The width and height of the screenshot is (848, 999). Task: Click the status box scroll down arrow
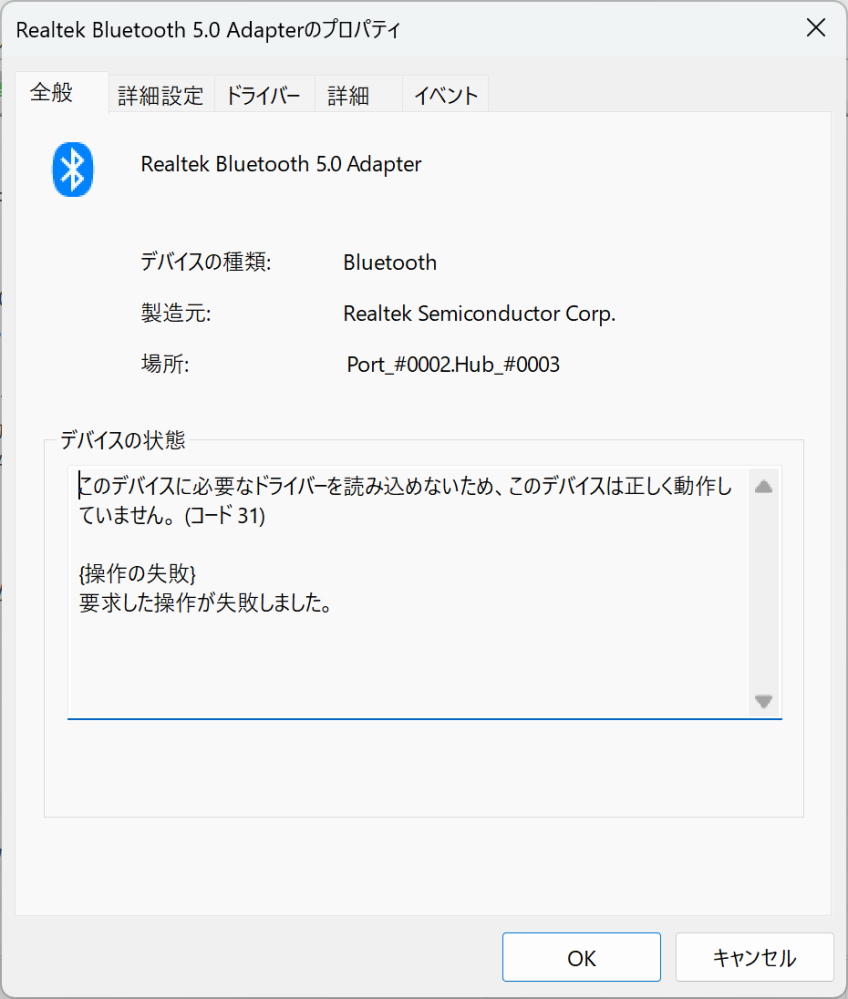(763, 701)
